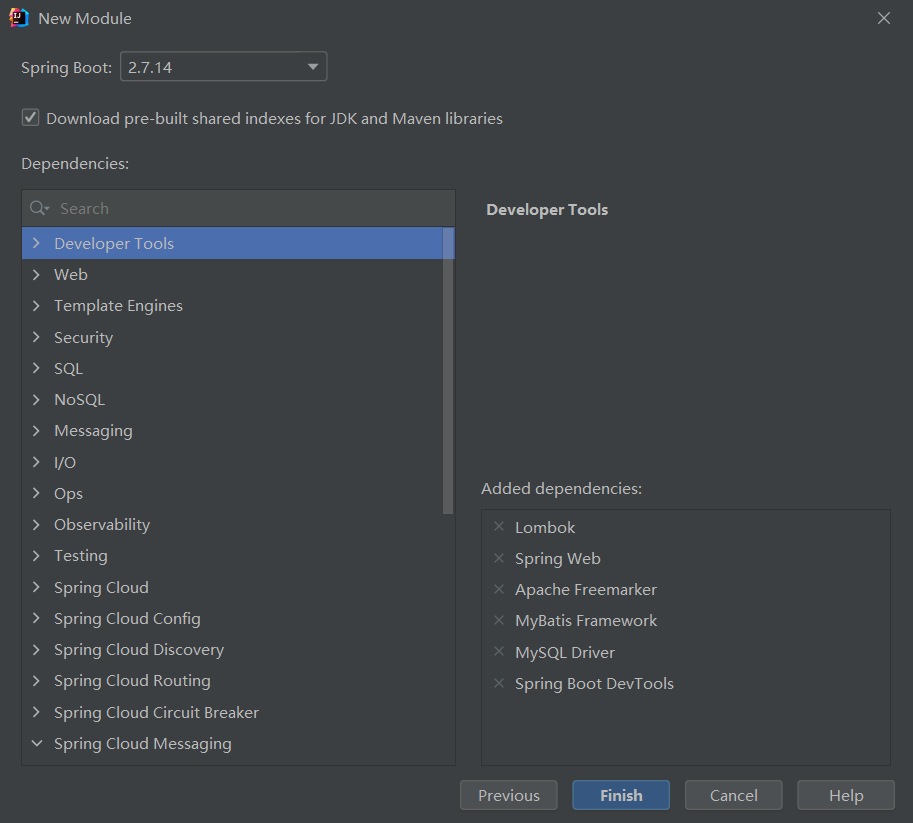Expand the Spring Cloud Discovery category

pos(36,649)
